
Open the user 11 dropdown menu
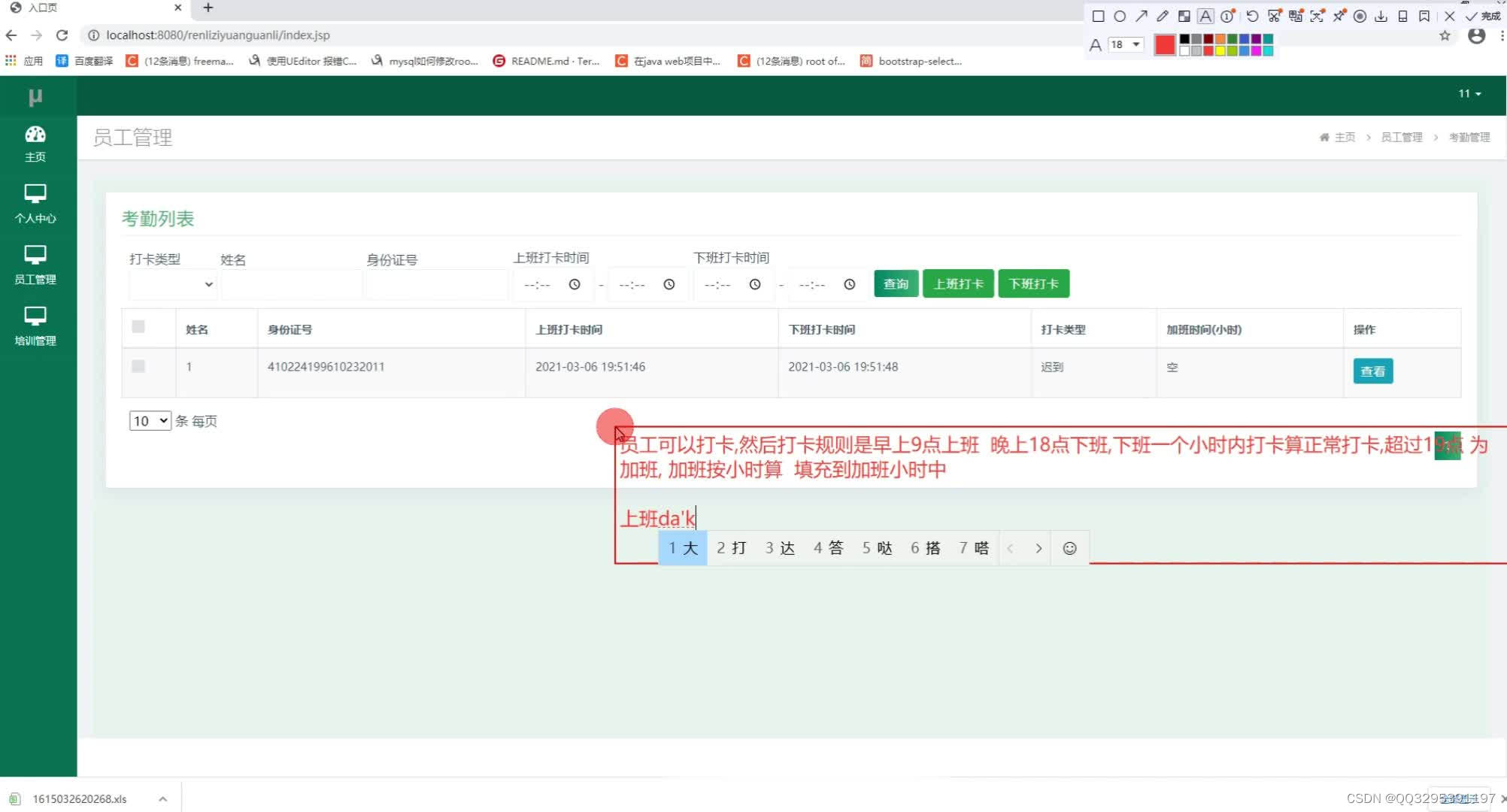click(1469, 94)
